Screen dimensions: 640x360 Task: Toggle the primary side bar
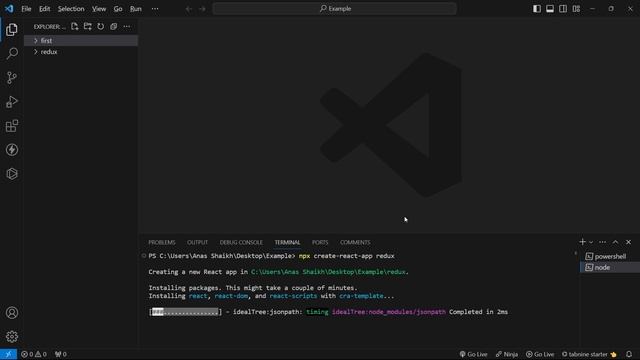[537, 9]
